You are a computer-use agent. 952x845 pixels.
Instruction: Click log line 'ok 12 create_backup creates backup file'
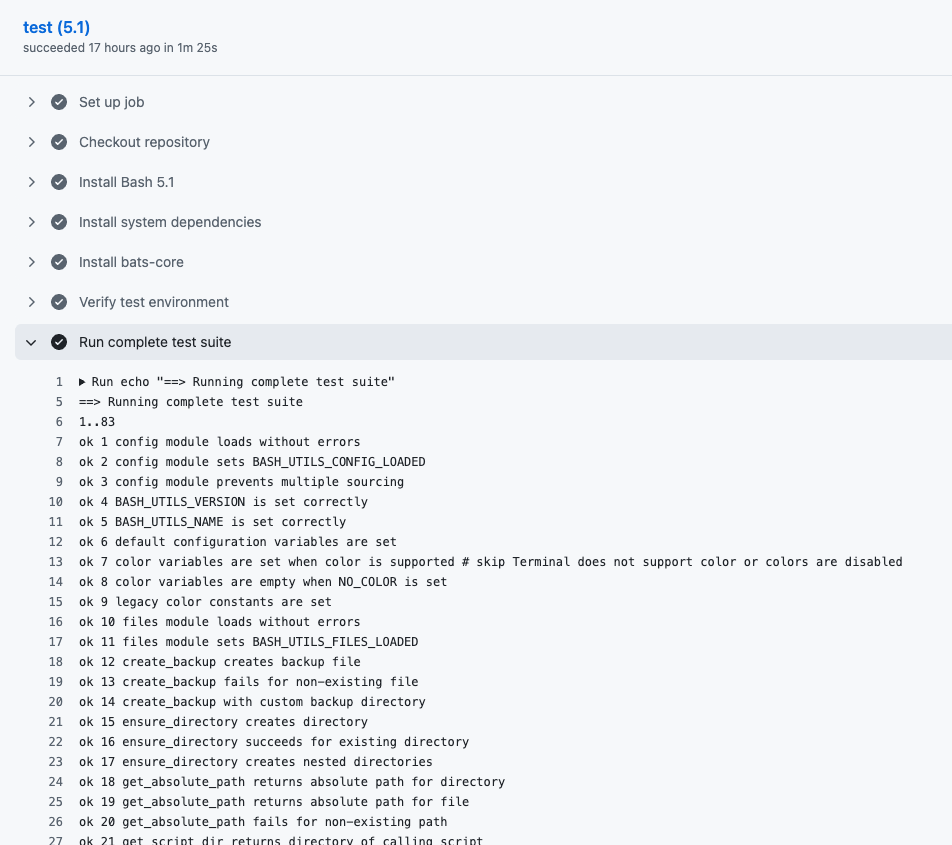(220, 662)
